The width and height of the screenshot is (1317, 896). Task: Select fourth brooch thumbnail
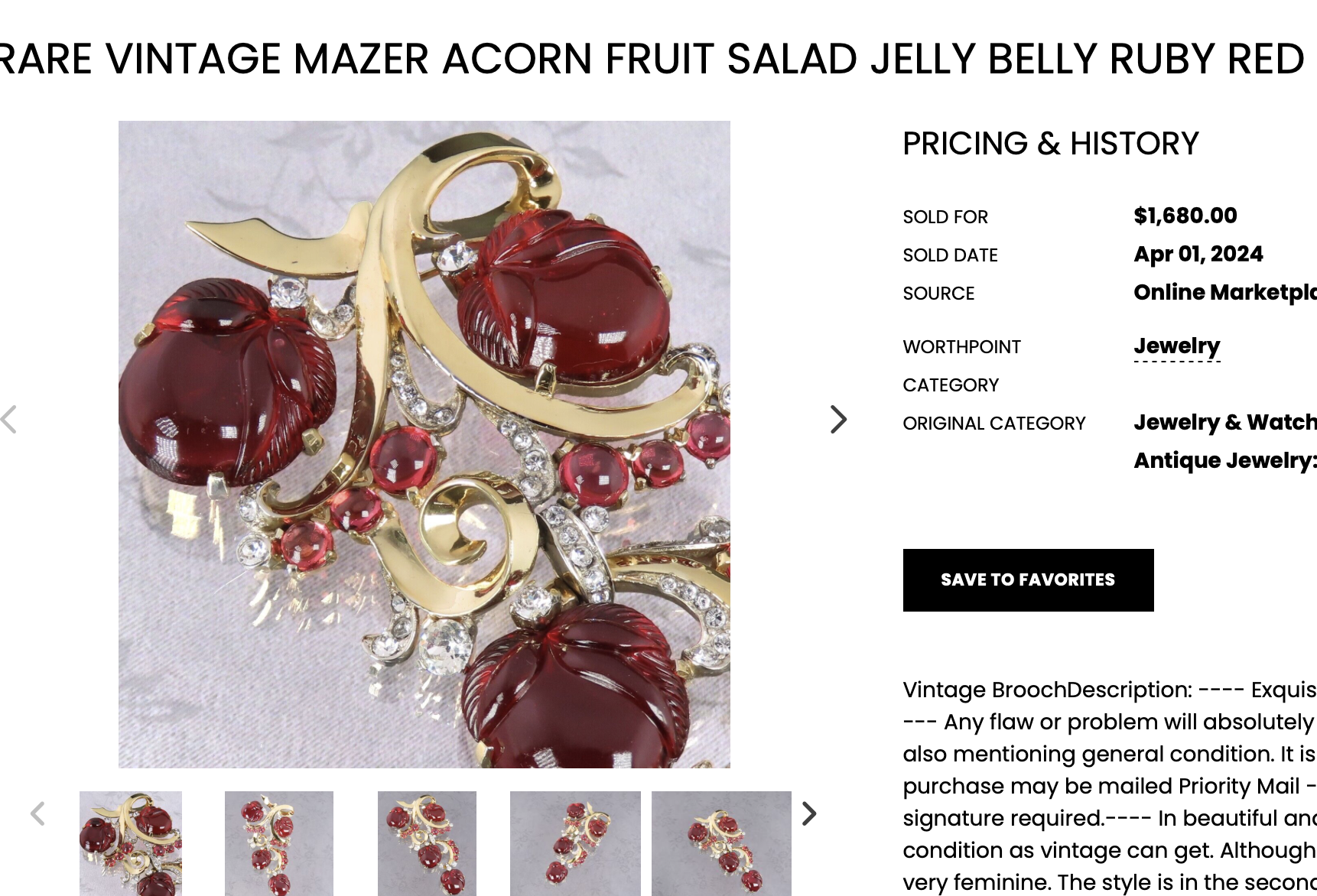click(x=575, y=843)
